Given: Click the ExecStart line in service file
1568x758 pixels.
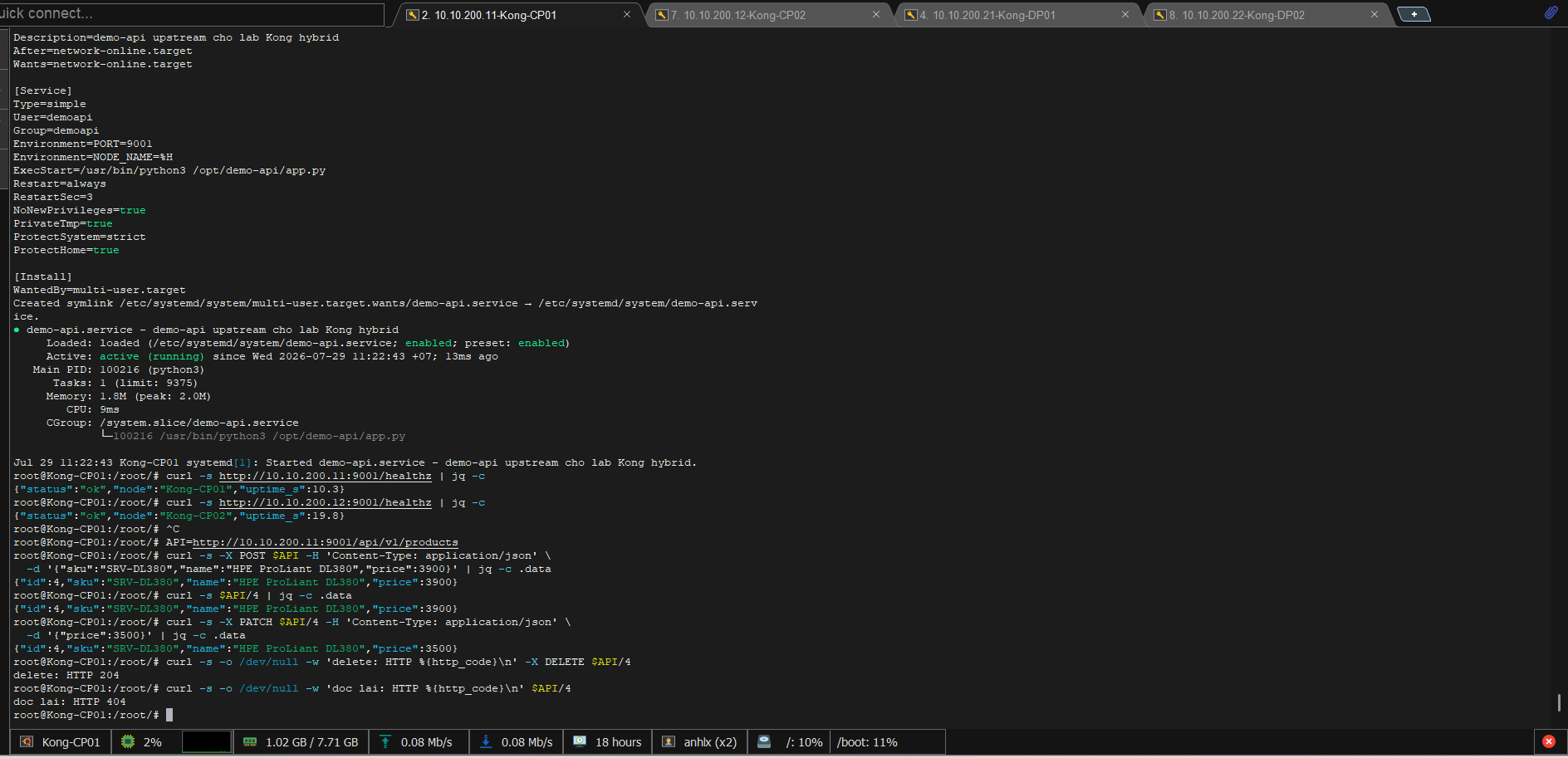Looking at the screenshot, I should (169, 170).
